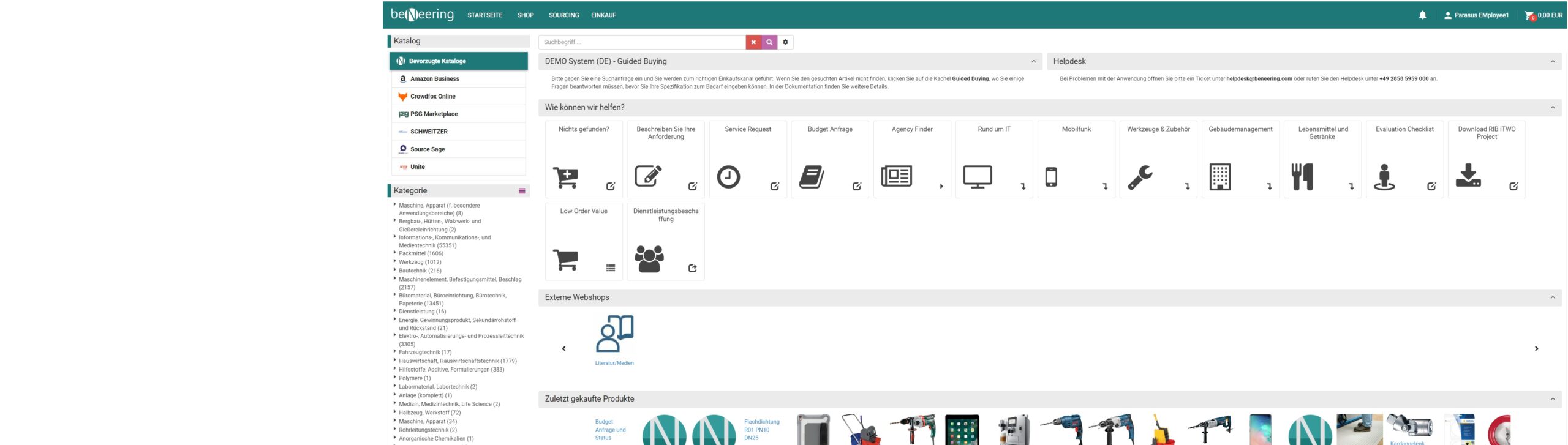Open Gebäudemanagement building icon
Image resolution: width=1568 pixels, height=445 pixels.
pyautogui.click(x=1220, y=177)
